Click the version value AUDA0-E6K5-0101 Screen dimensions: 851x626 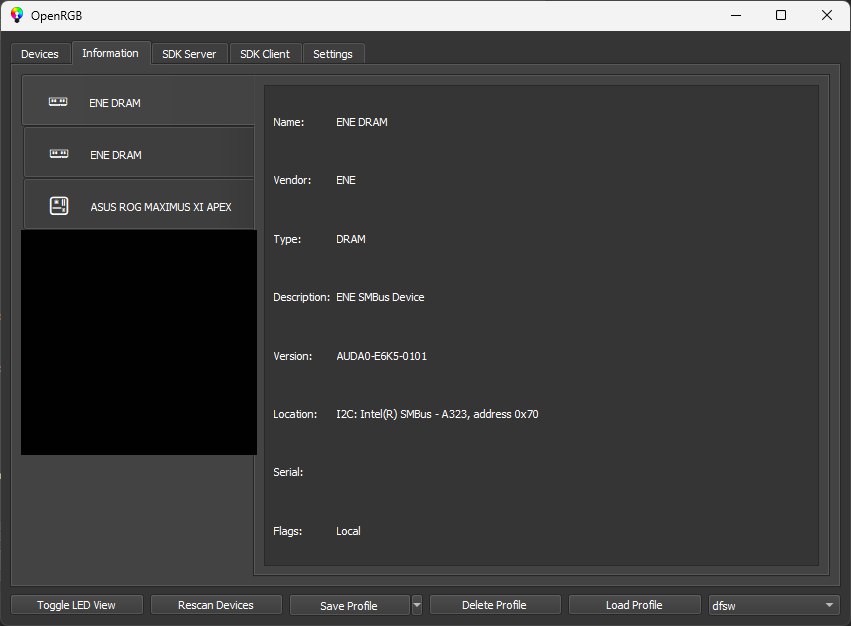pyautogui.click(x=382, y=356)
